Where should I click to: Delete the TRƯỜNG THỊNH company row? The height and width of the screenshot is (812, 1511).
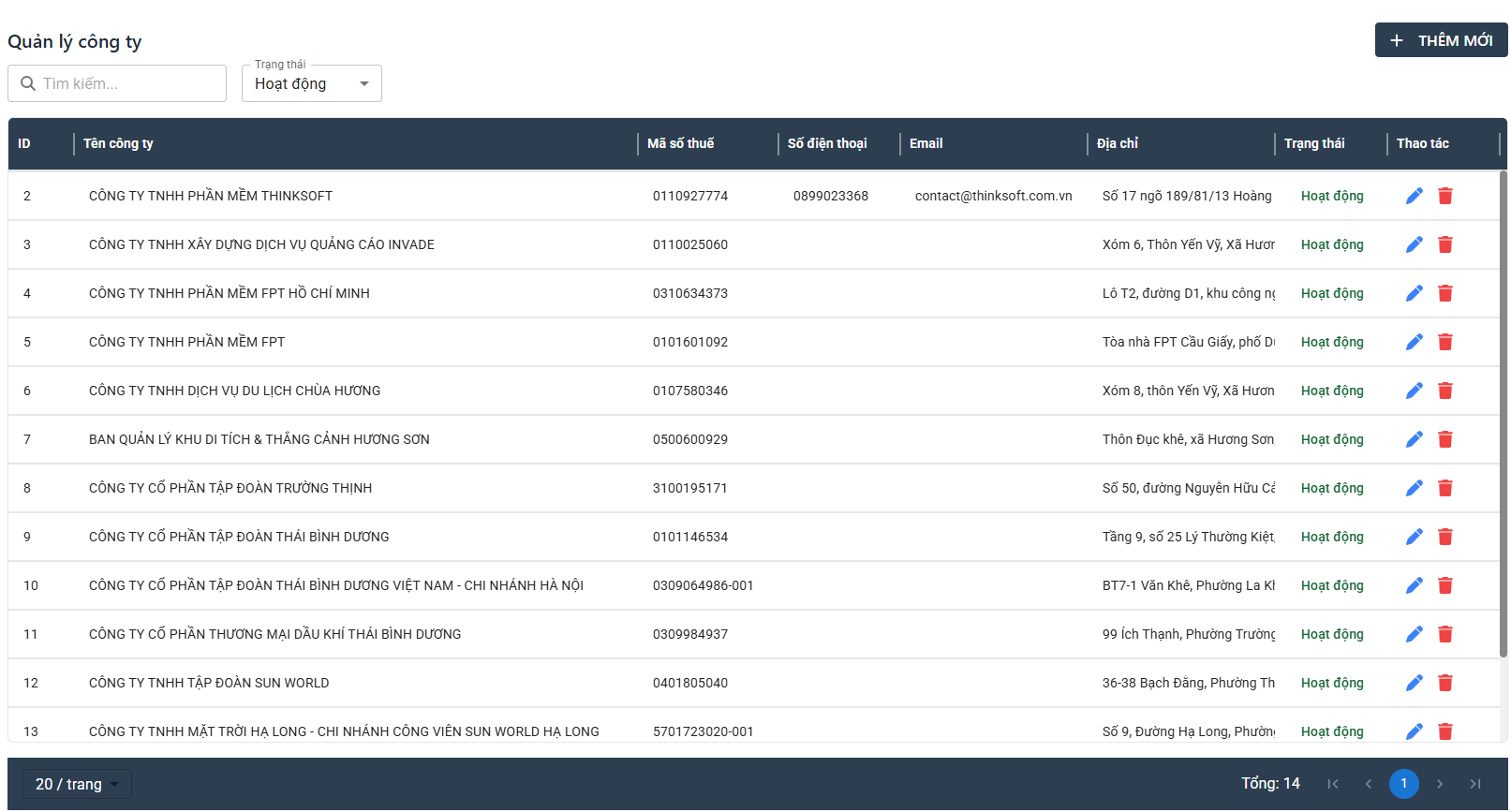tap(1444, 488)
